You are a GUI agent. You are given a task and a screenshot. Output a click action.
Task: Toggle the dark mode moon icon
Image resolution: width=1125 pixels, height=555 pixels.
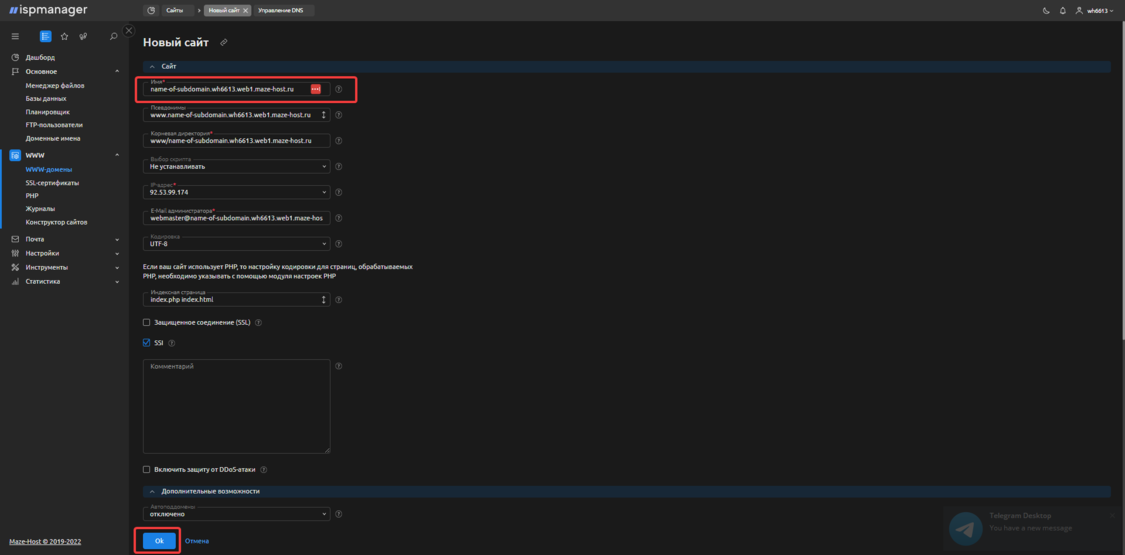coord(1047,10)
